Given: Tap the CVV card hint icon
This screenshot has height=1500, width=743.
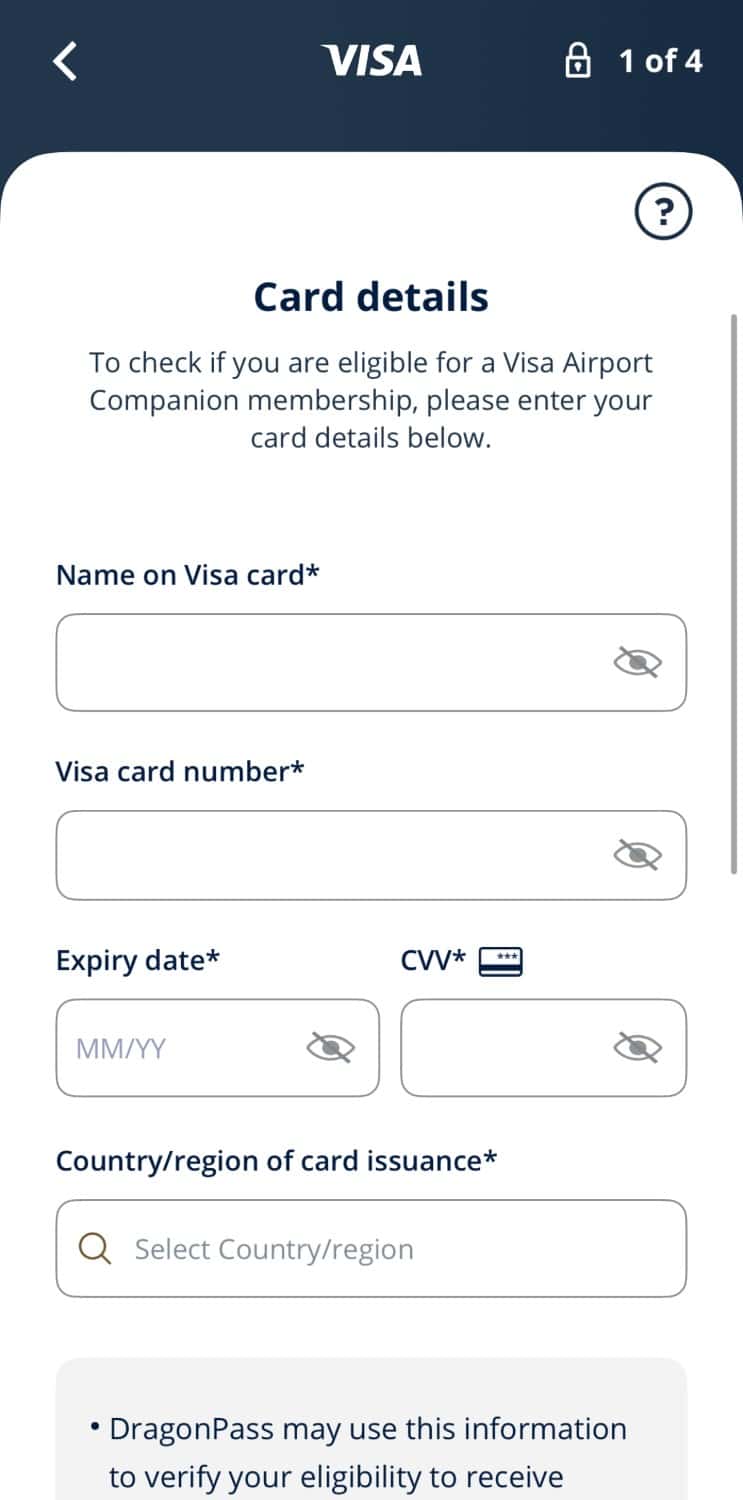Looking at the screenshot, I should 501,962.
